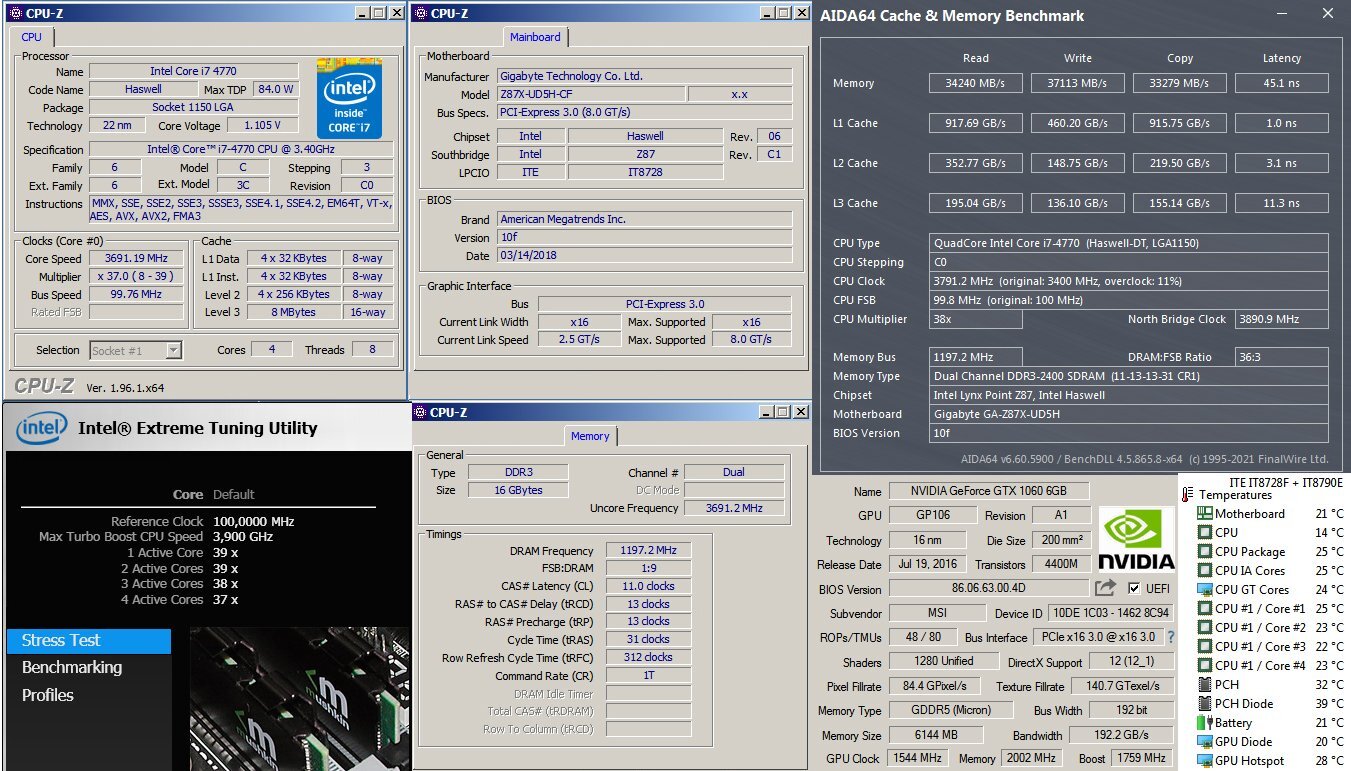
Task: Click the GPU Hotspot sensor icon
Action: 1205,761
